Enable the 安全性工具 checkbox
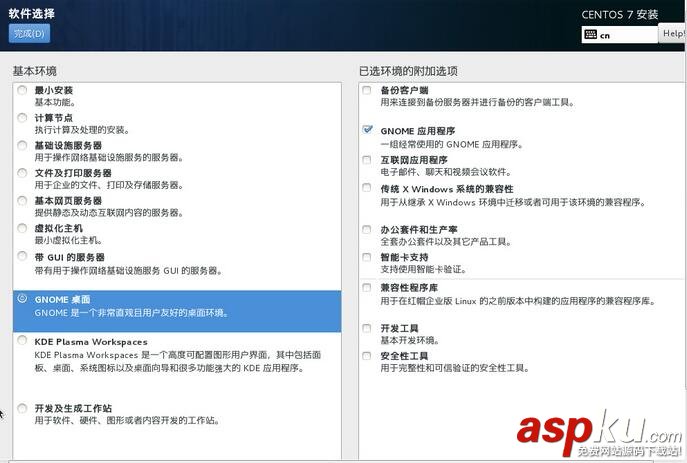687x463 pixels. pyautogui.click(x=367, y=356)
